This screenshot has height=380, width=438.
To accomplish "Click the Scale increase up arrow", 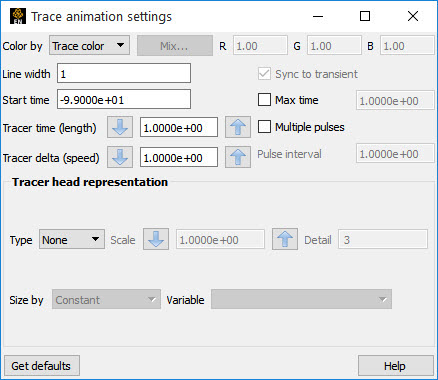I will (x=285, y=239).
